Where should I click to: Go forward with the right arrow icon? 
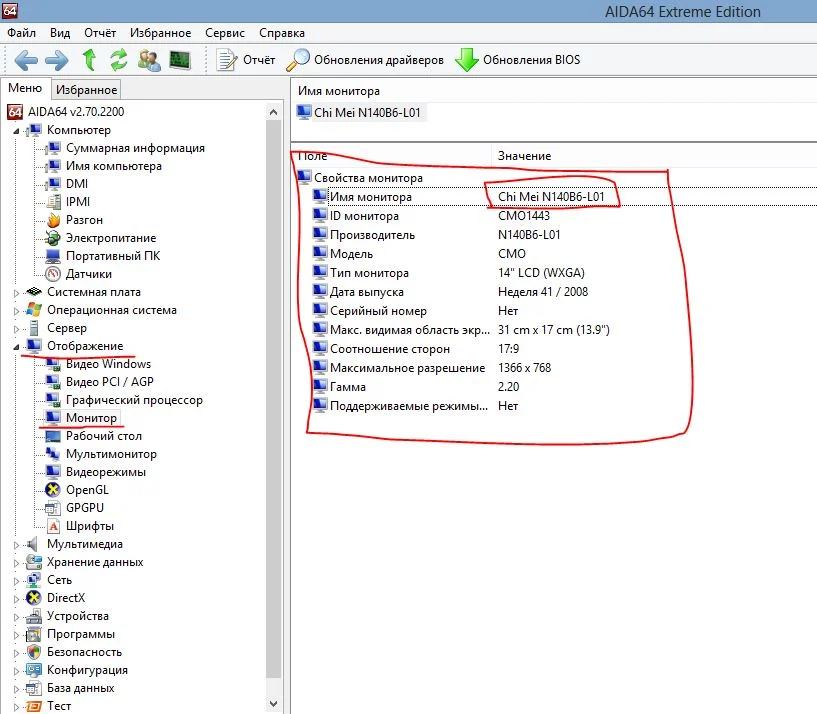point(56,60)
